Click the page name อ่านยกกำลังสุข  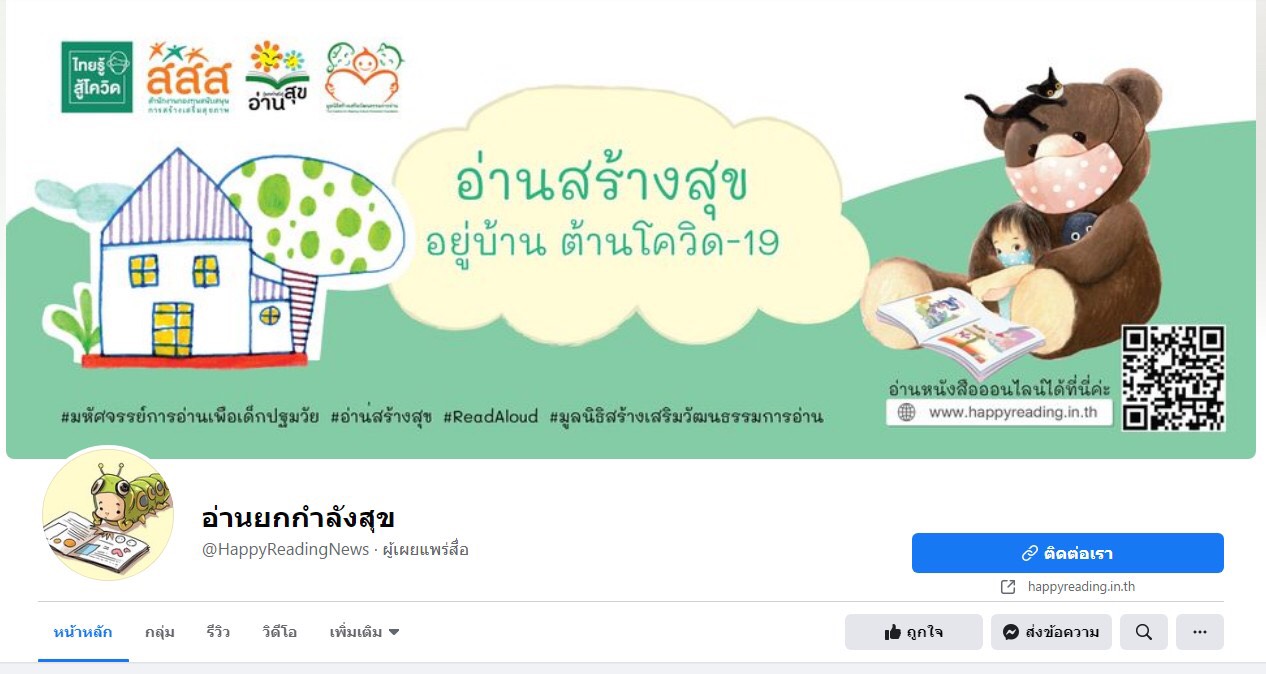pos(298,518)
